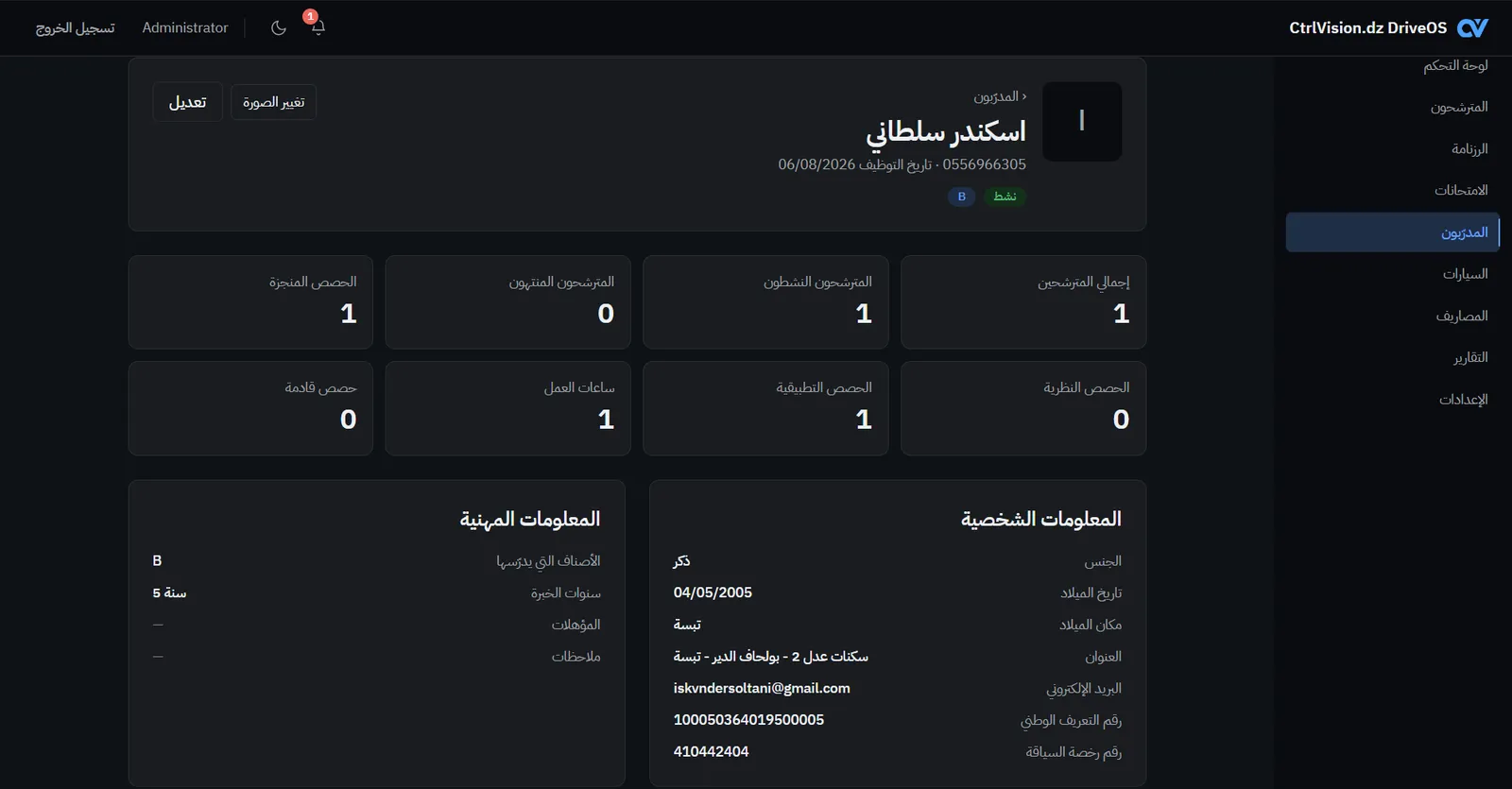The width and height of the screenshot is (1512, 789).
Task: Click تسجيل الخروج logout link
Action: point(76,27)
